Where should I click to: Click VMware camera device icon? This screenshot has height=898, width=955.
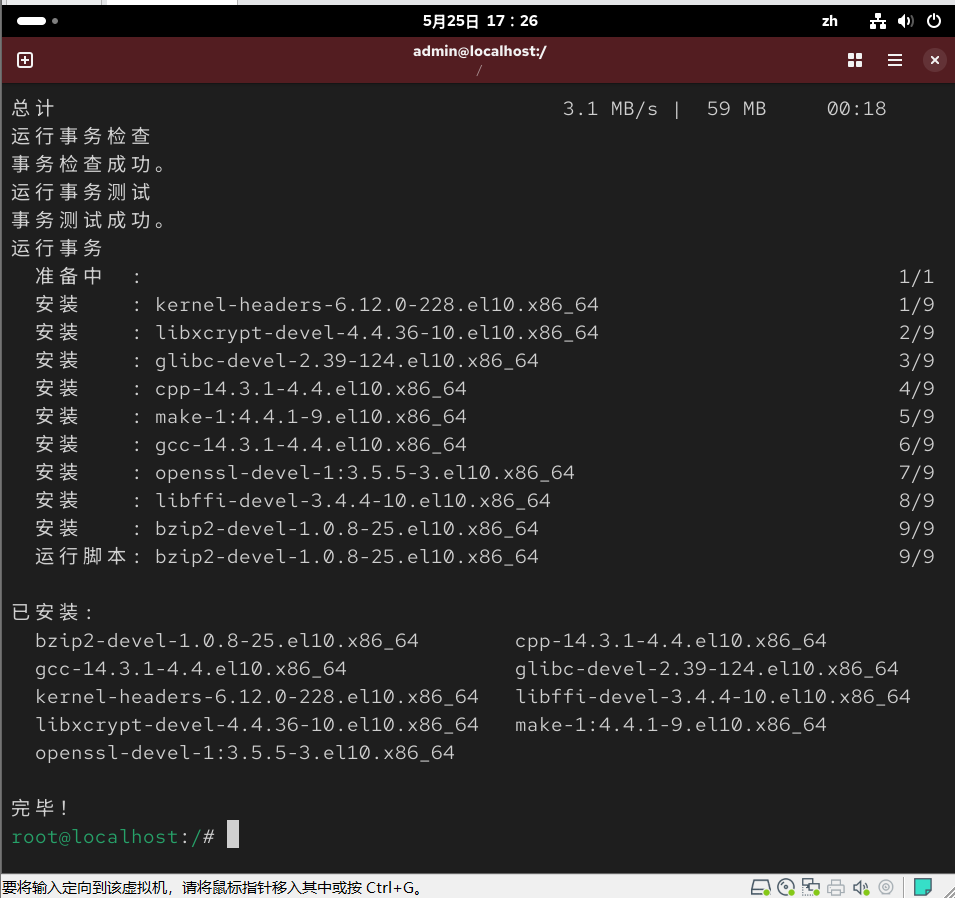point(886,887)
